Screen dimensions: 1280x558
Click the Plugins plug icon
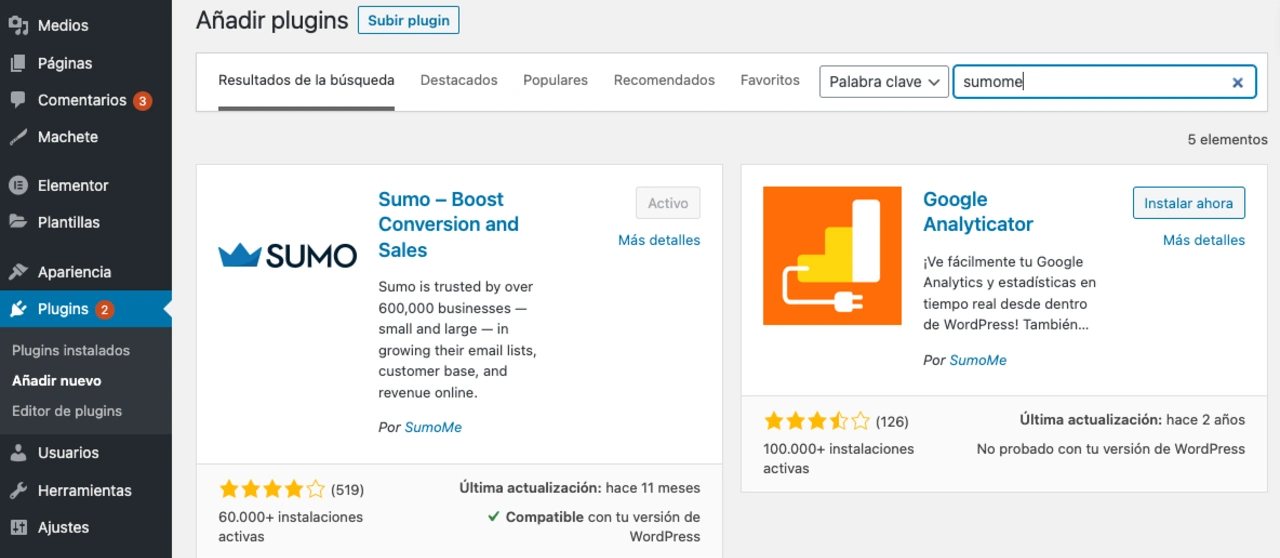pos(18,309)
